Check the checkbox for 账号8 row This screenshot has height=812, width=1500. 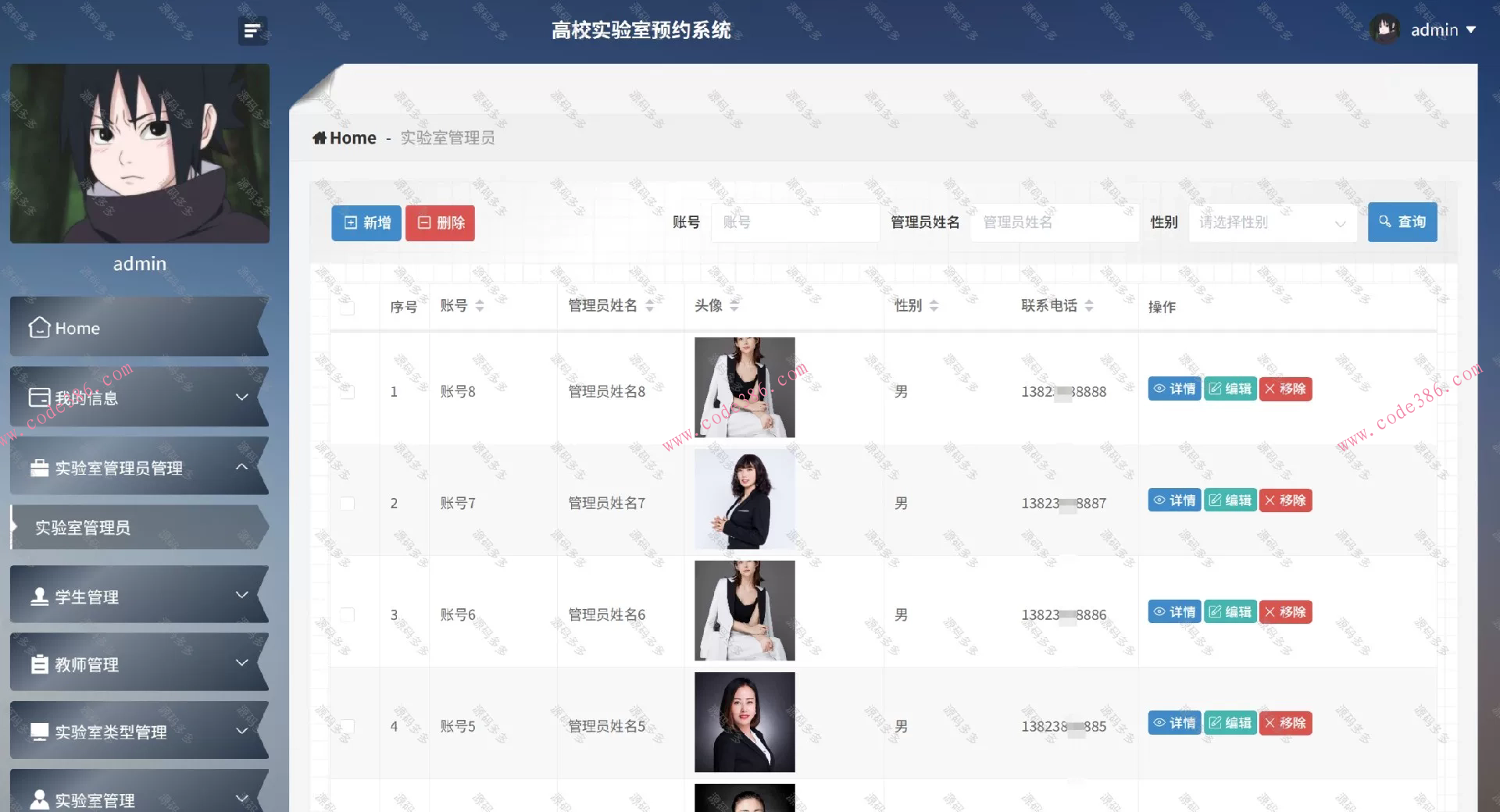[x=348, y=392]
